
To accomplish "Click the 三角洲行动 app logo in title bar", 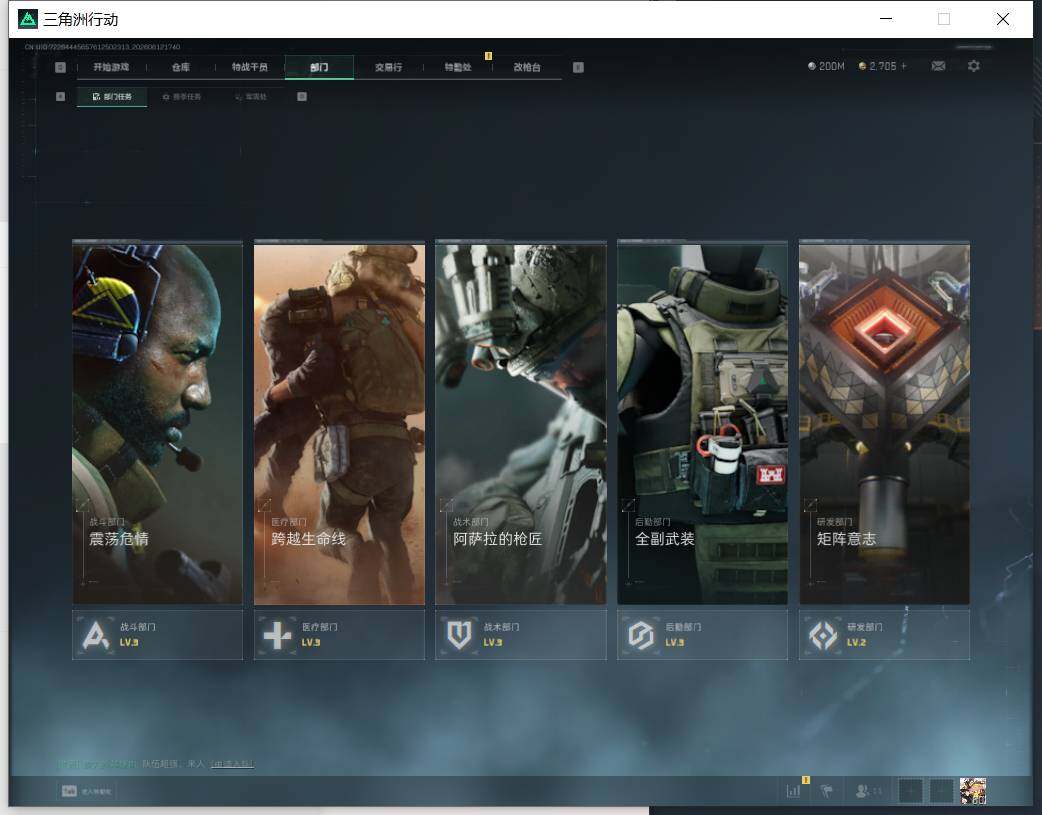I will coord(28,19).
